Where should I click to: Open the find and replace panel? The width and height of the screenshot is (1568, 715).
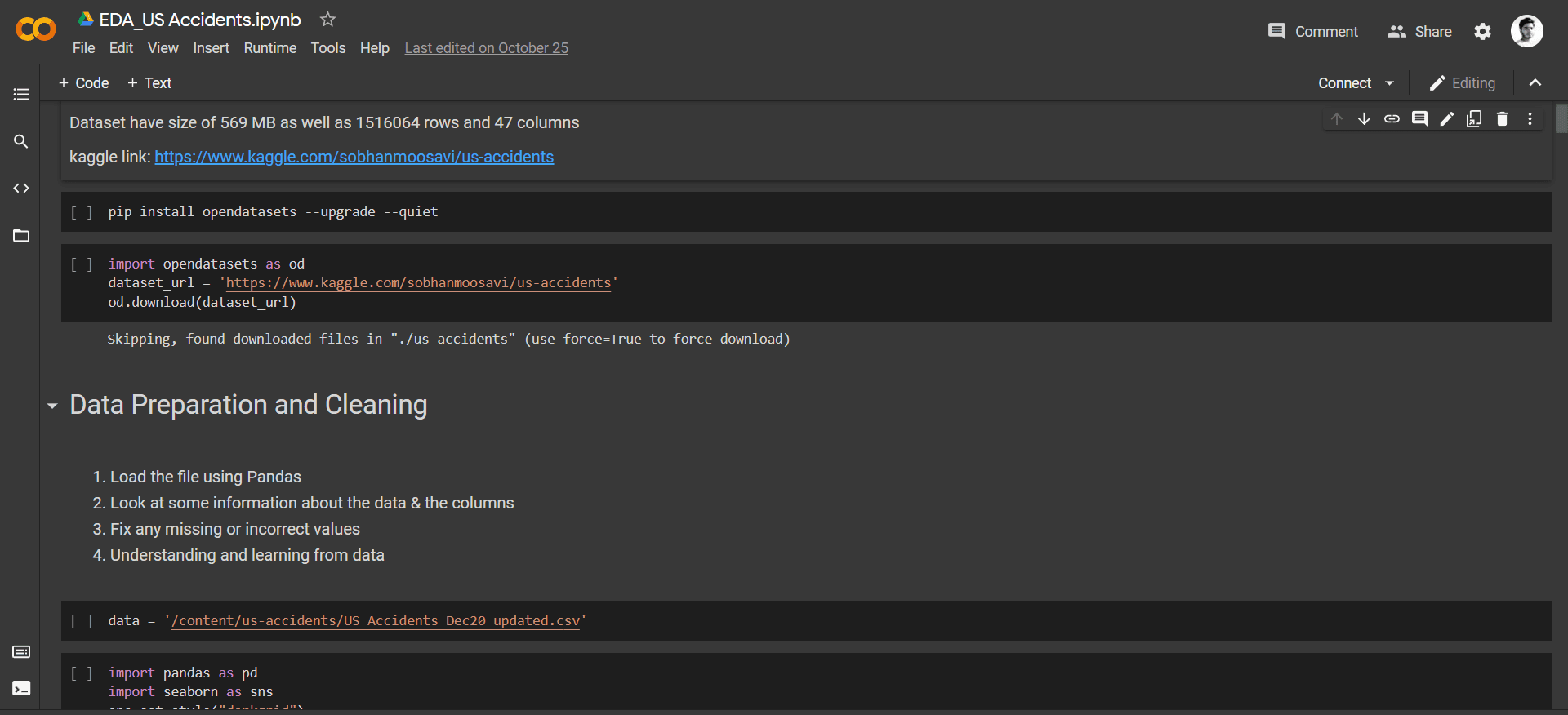21,141
